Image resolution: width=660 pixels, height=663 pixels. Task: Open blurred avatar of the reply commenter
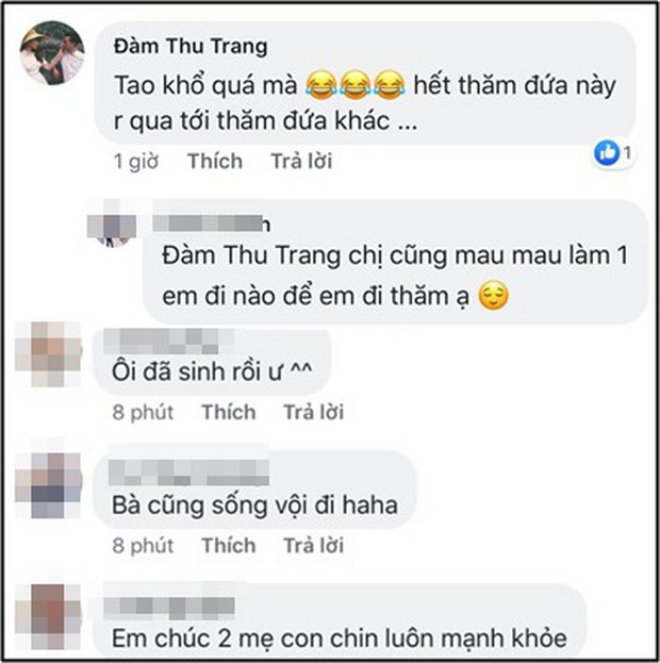(x=112, y=224)
